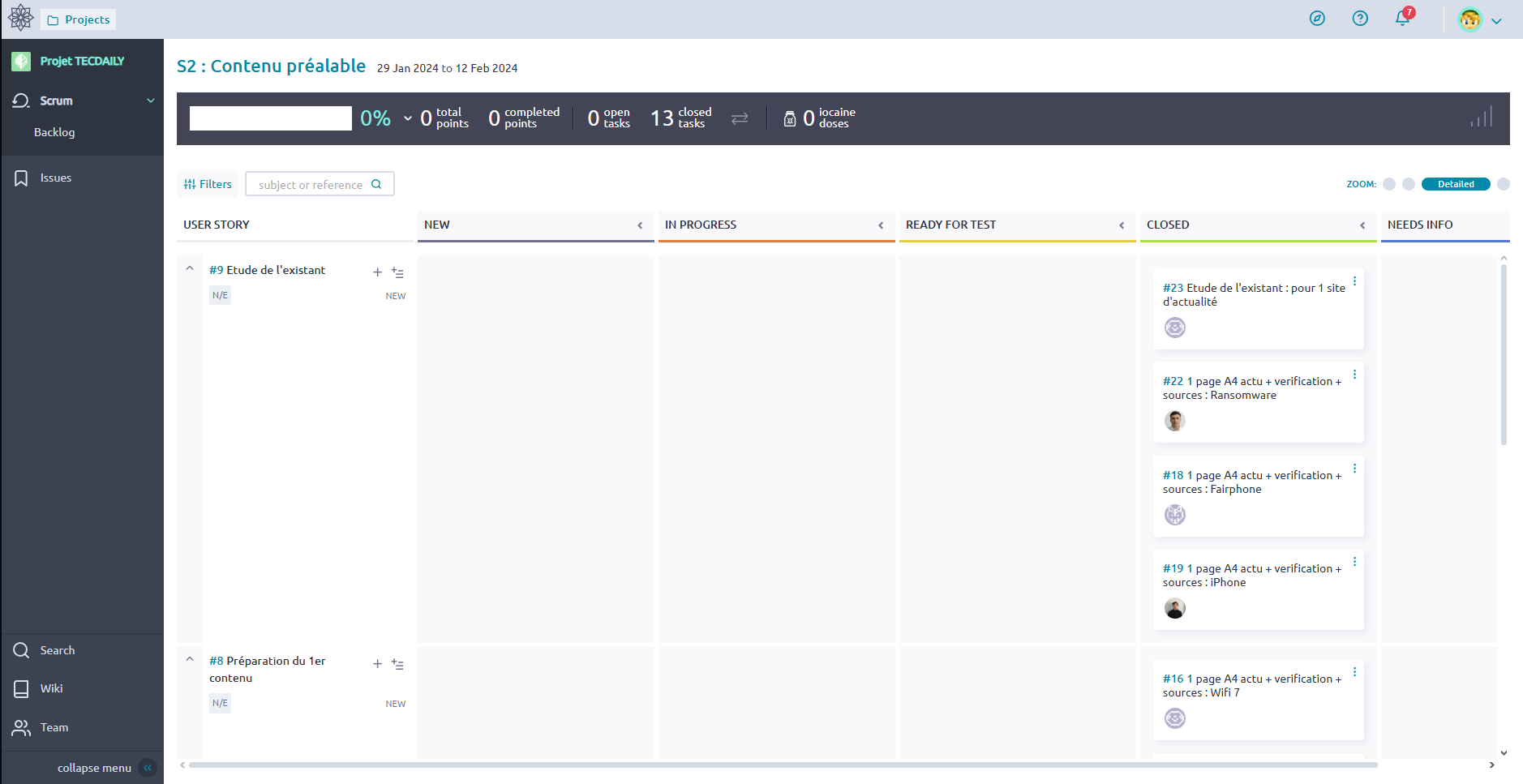Open the notifications bell icon
Image resolution: width=1523 pixels, height=784 pixels.
coord(1402,19)
